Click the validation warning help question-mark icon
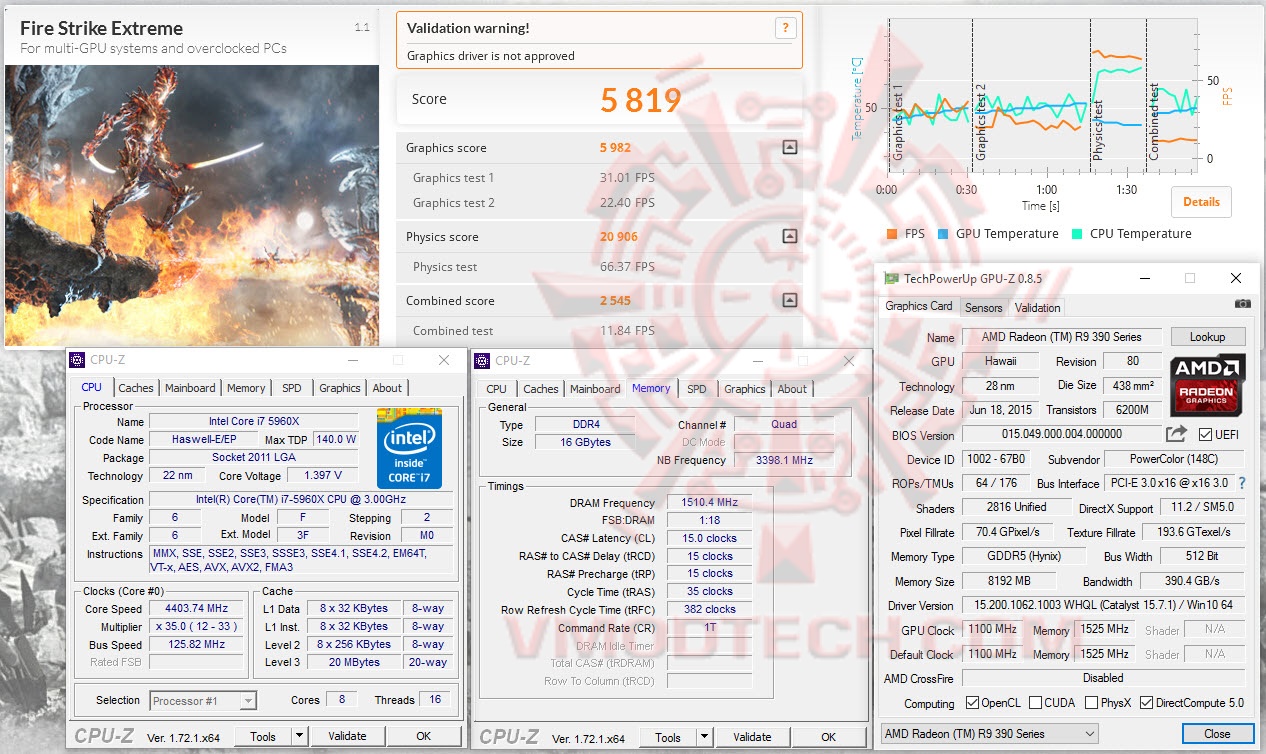The height and width of the screenshot is (754, 1266). [x=788, y=28]
